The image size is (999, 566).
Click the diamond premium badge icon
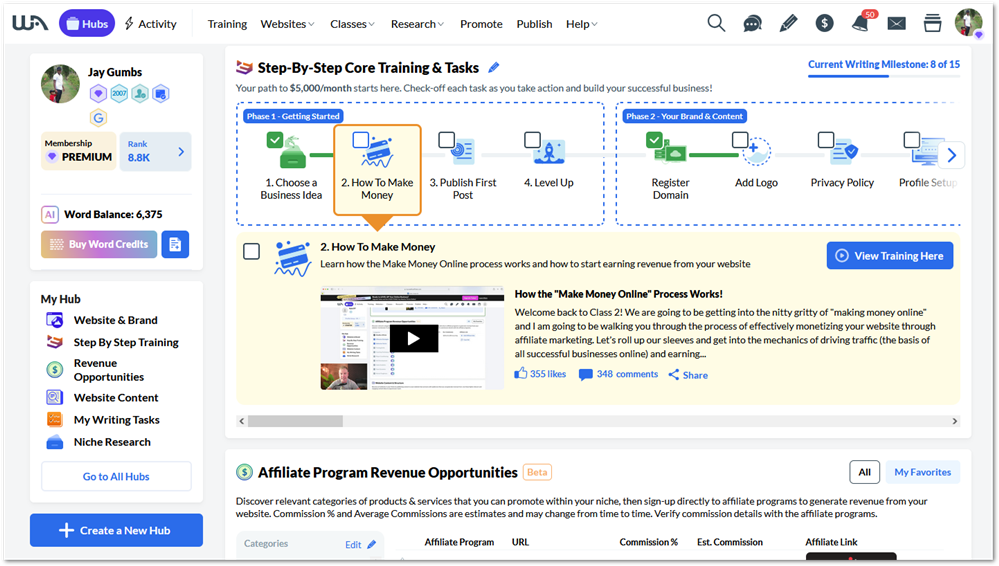point(98,94)
